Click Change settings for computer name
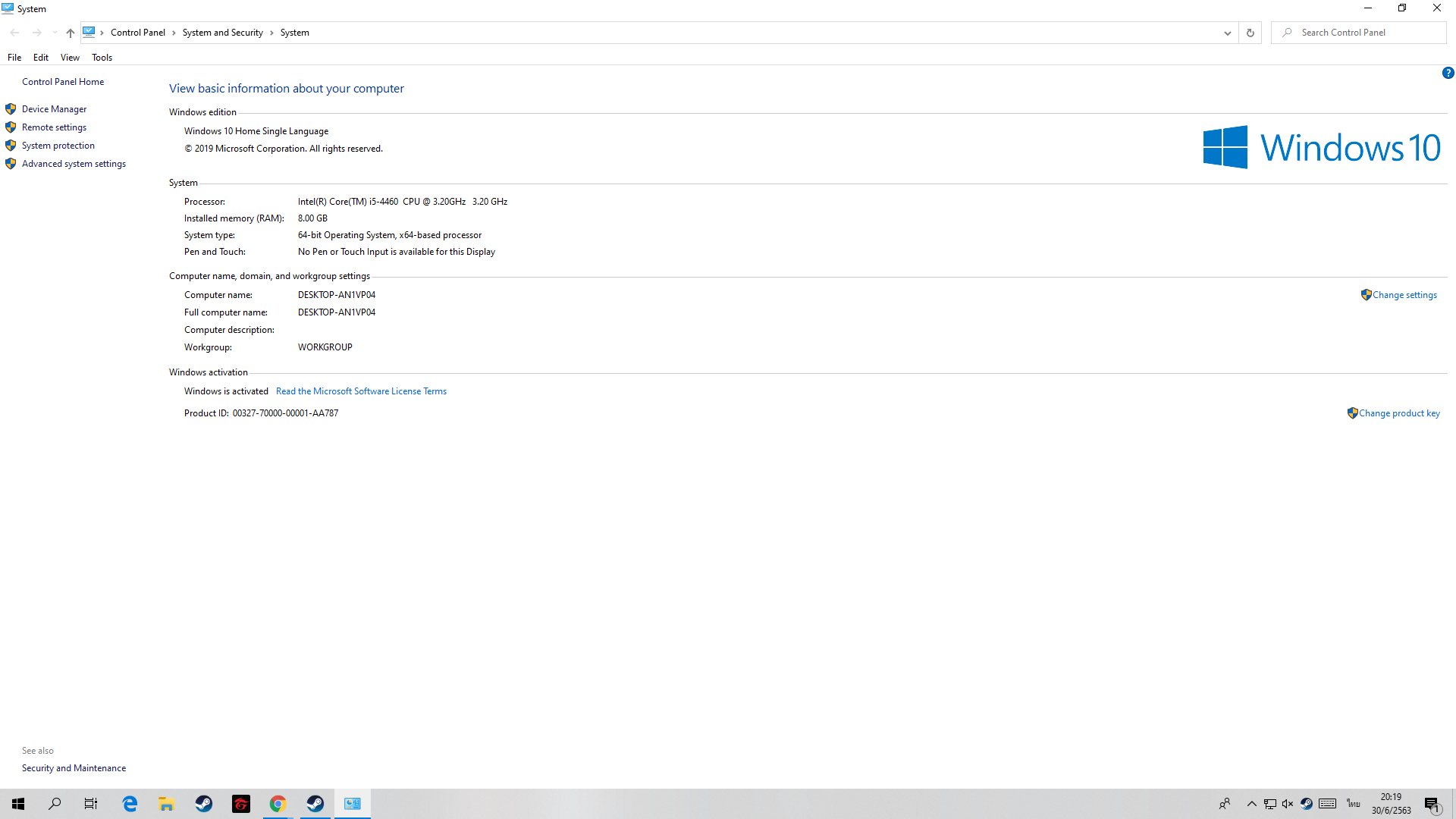Image resolution: width=1456 pixels, height=819 pixels. click(x=1404, y=295)
